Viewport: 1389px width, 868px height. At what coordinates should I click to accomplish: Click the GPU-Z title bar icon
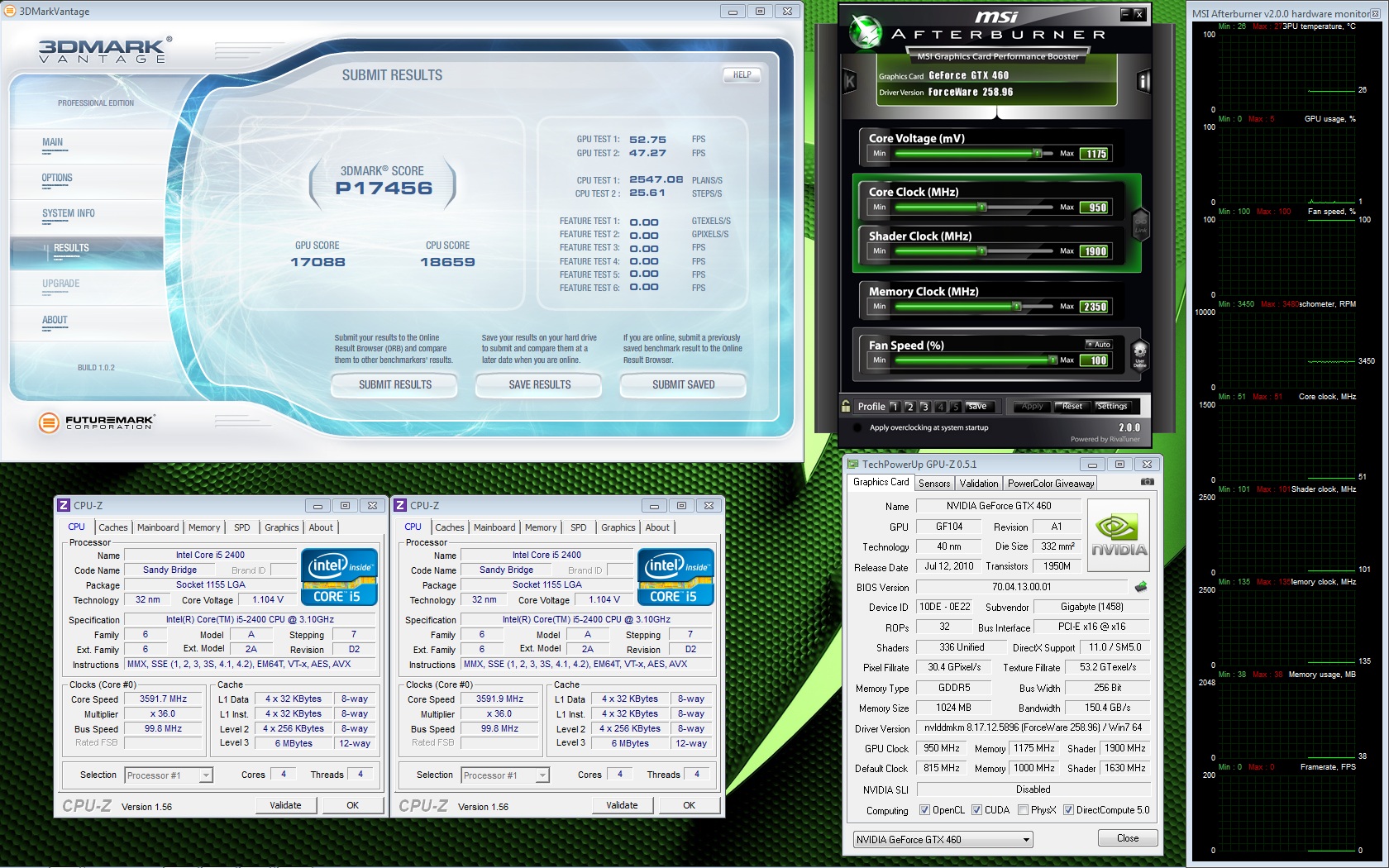[853, 464]
